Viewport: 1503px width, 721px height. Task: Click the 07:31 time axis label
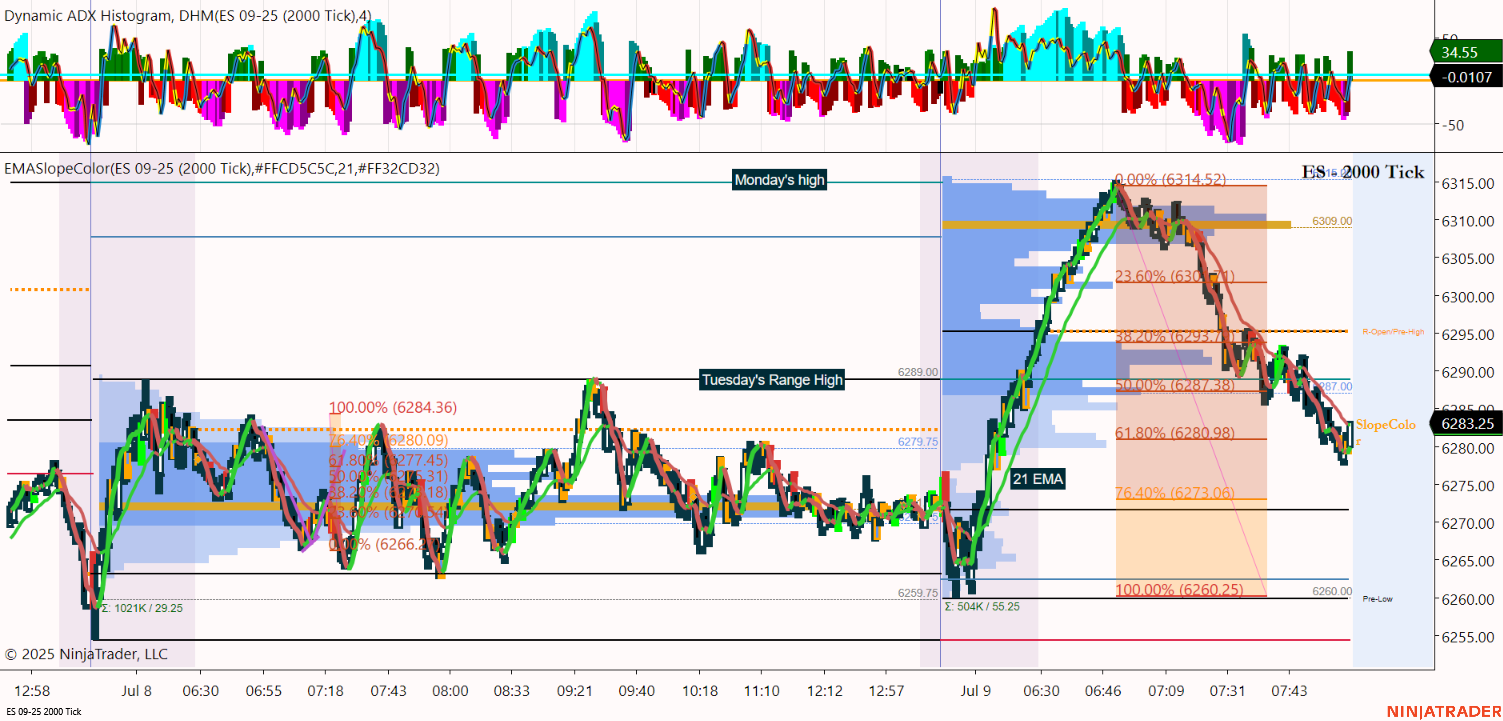1228,691
